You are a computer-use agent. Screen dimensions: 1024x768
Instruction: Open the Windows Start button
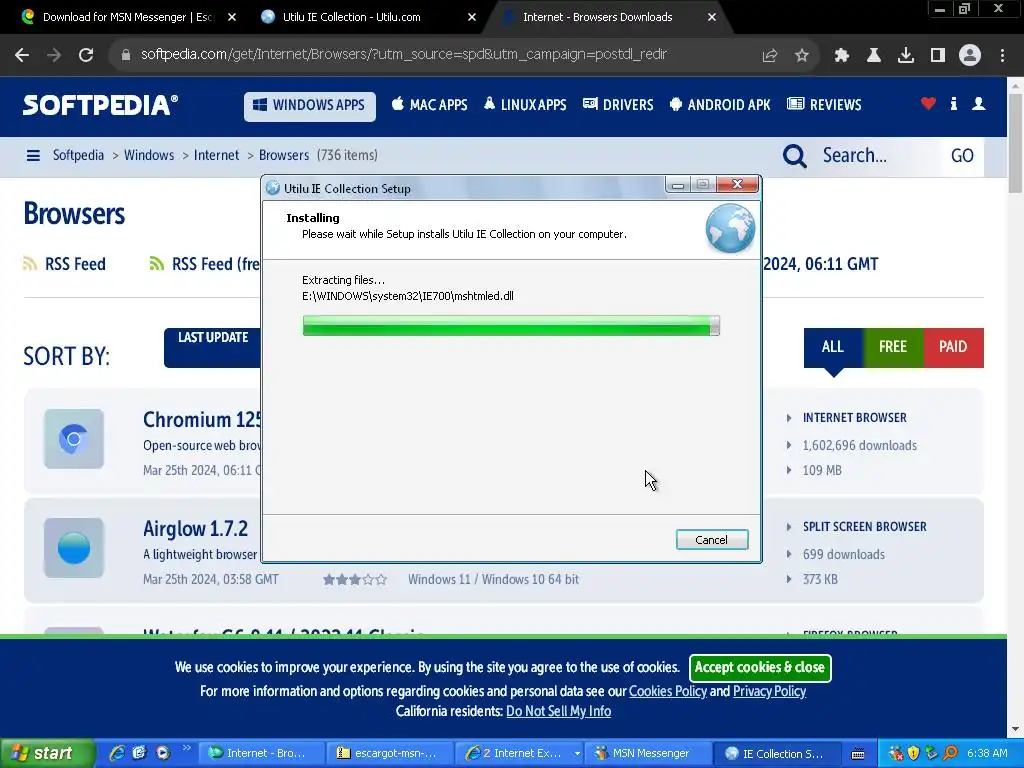point(46,753)
